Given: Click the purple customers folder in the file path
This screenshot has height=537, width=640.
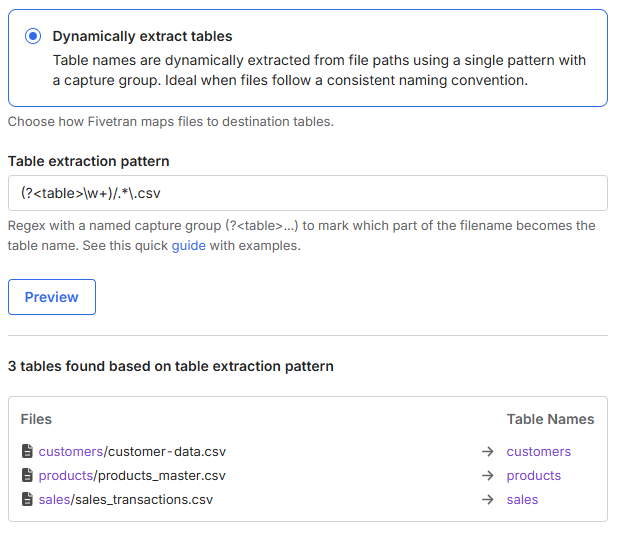Looking at the screenshot, I should pos(70,452).
